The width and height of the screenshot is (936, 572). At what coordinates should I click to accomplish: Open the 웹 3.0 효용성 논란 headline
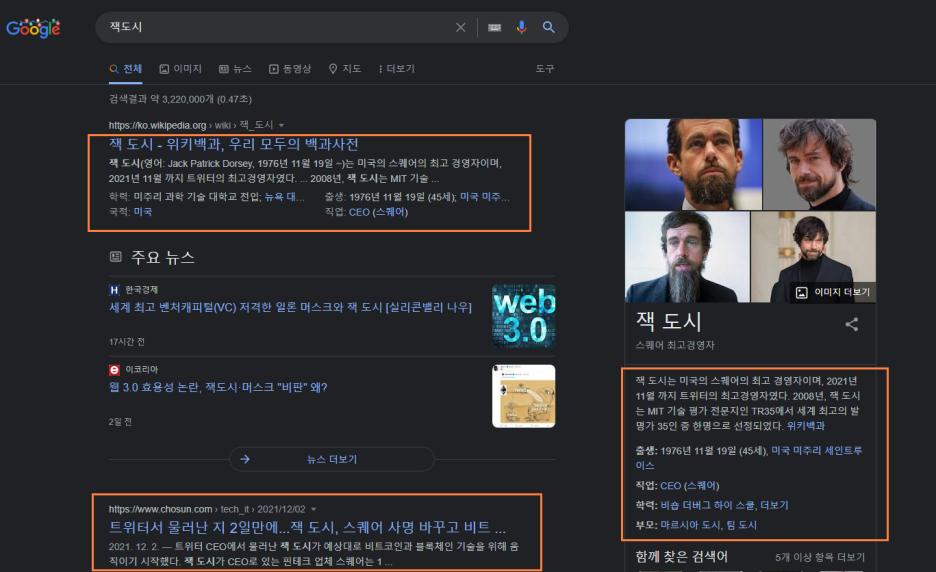218,388
